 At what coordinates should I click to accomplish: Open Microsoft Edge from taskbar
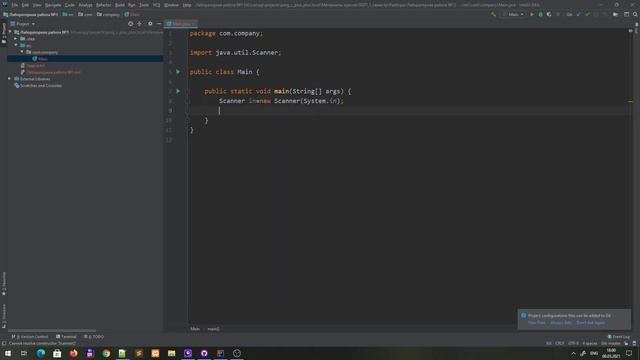click(x=41, y=353)
